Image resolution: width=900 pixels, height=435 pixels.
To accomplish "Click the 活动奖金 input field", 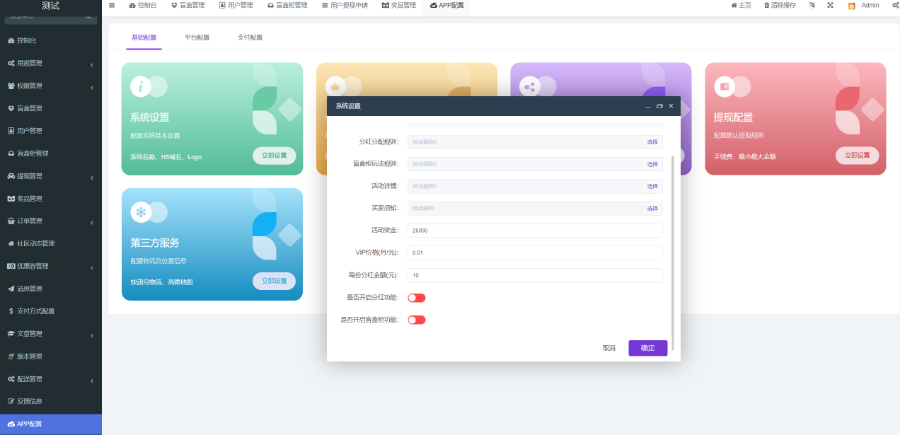I will (535, 230).
